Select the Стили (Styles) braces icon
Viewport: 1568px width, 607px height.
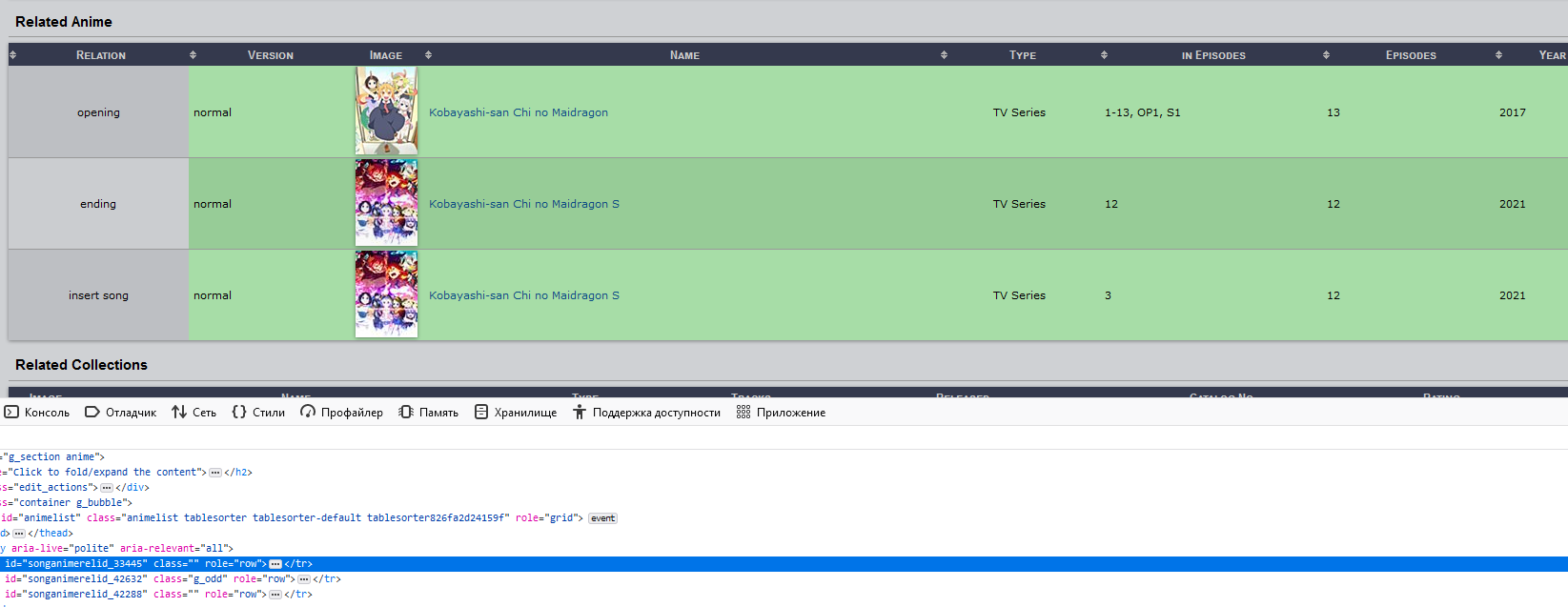239,412
